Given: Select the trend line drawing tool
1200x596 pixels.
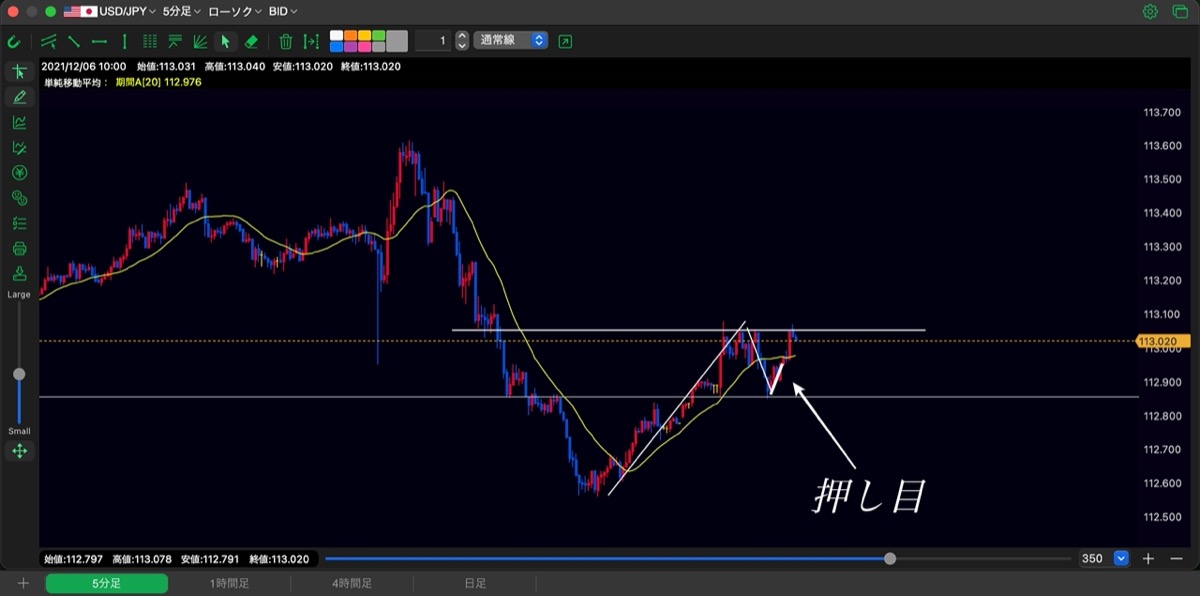Looking at the screenshot, I should (74, 41).
